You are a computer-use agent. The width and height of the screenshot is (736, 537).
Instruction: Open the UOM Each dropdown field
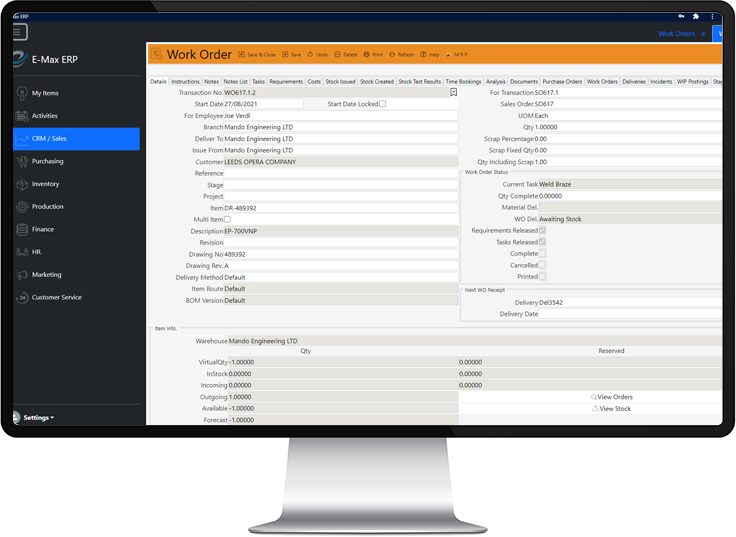click(x=627, y=115)
